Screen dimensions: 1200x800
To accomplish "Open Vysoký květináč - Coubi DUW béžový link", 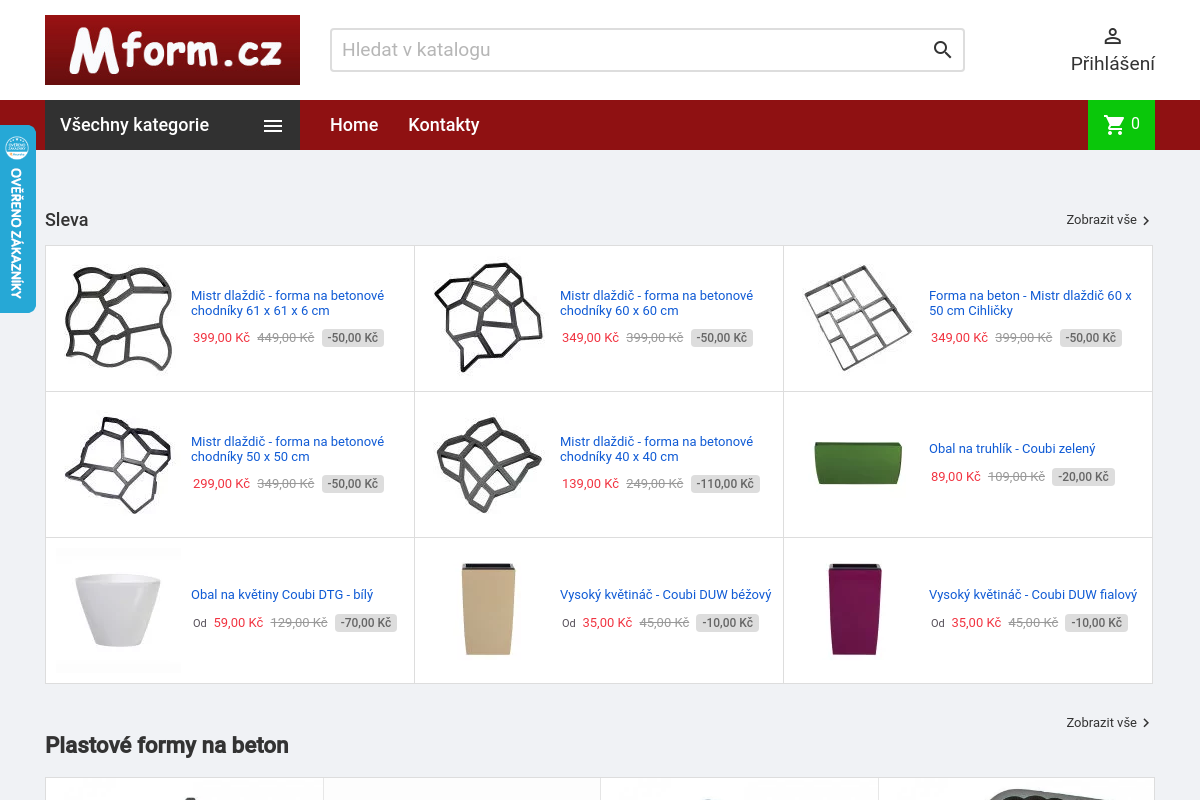I will pos(666,595).
